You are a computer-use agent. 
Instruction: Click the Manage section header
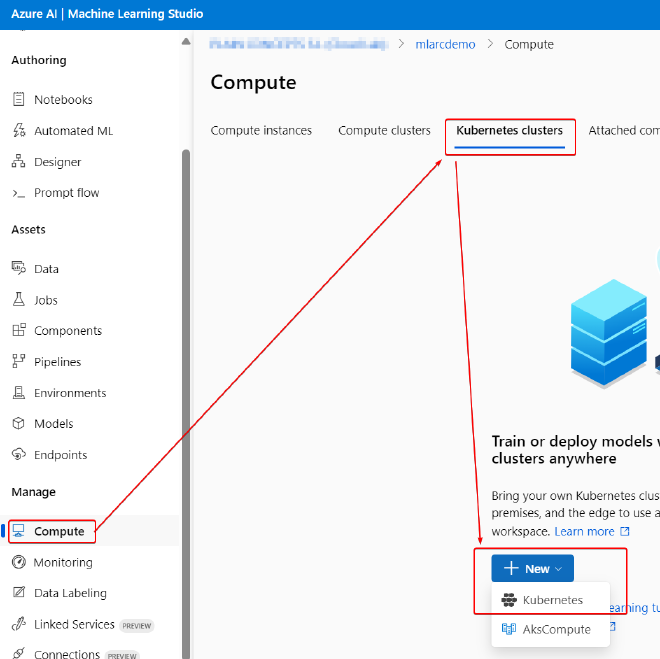33,492
